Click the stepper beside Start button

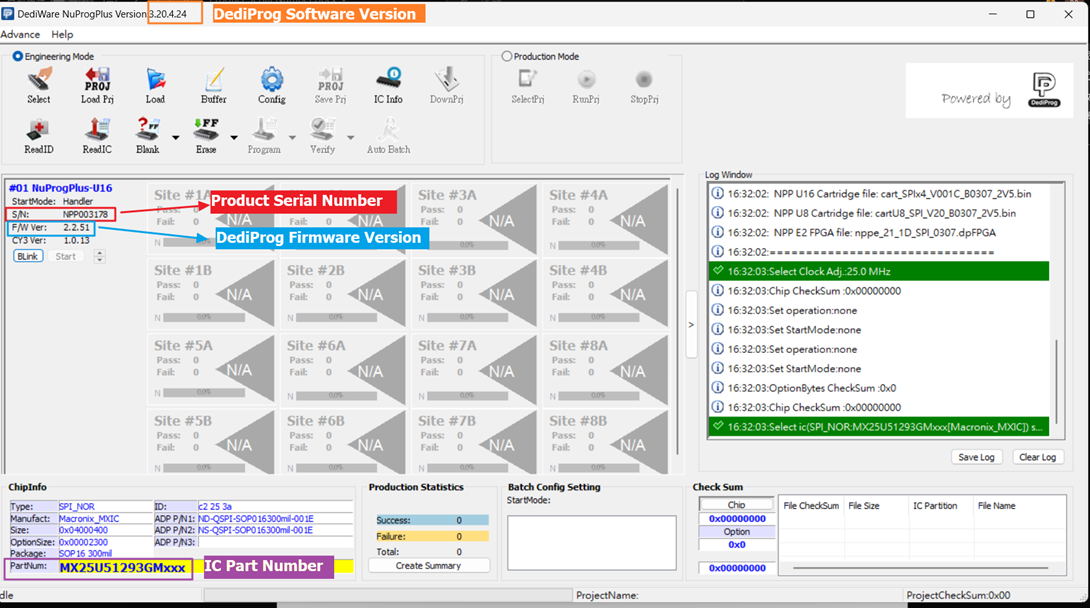point(99,256)
